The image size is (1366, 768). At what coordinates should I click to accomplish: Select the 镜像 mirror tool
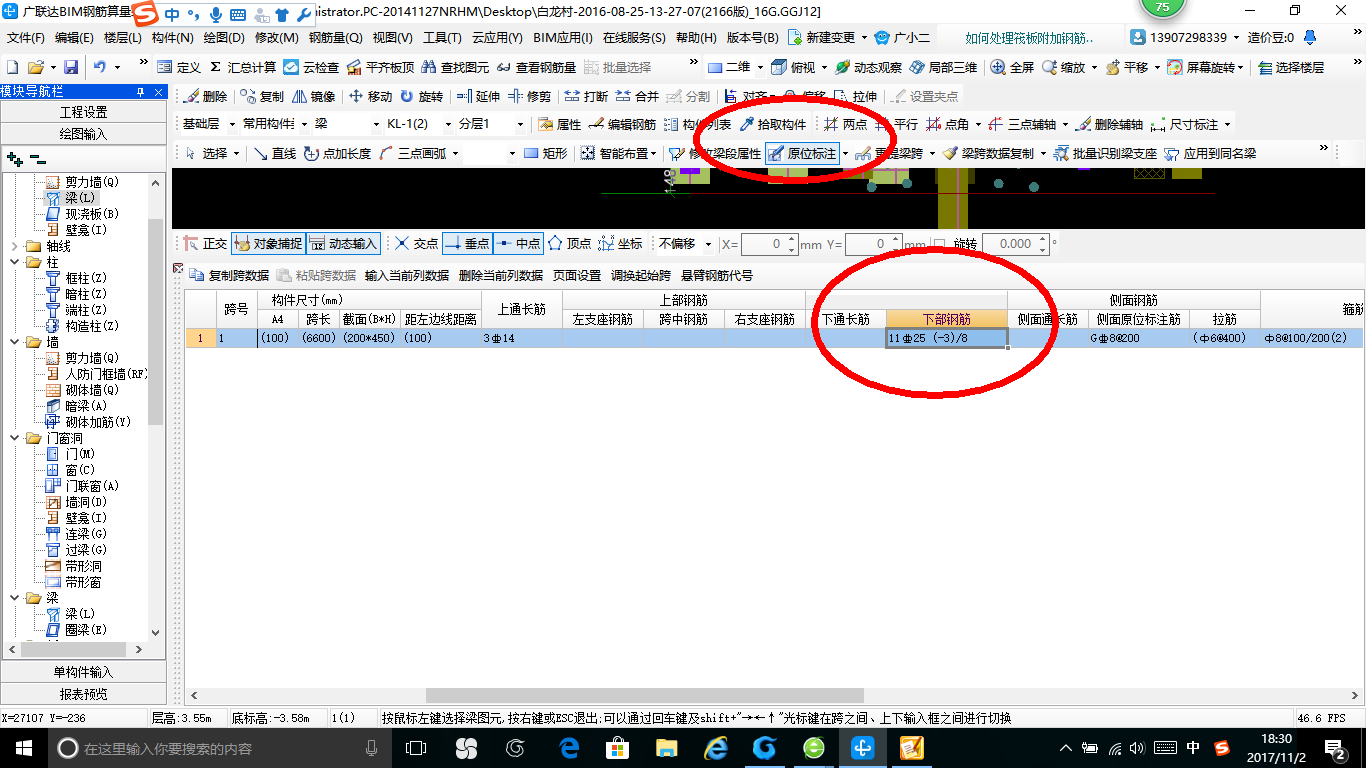pyautogui.click(x=313, y=97)
